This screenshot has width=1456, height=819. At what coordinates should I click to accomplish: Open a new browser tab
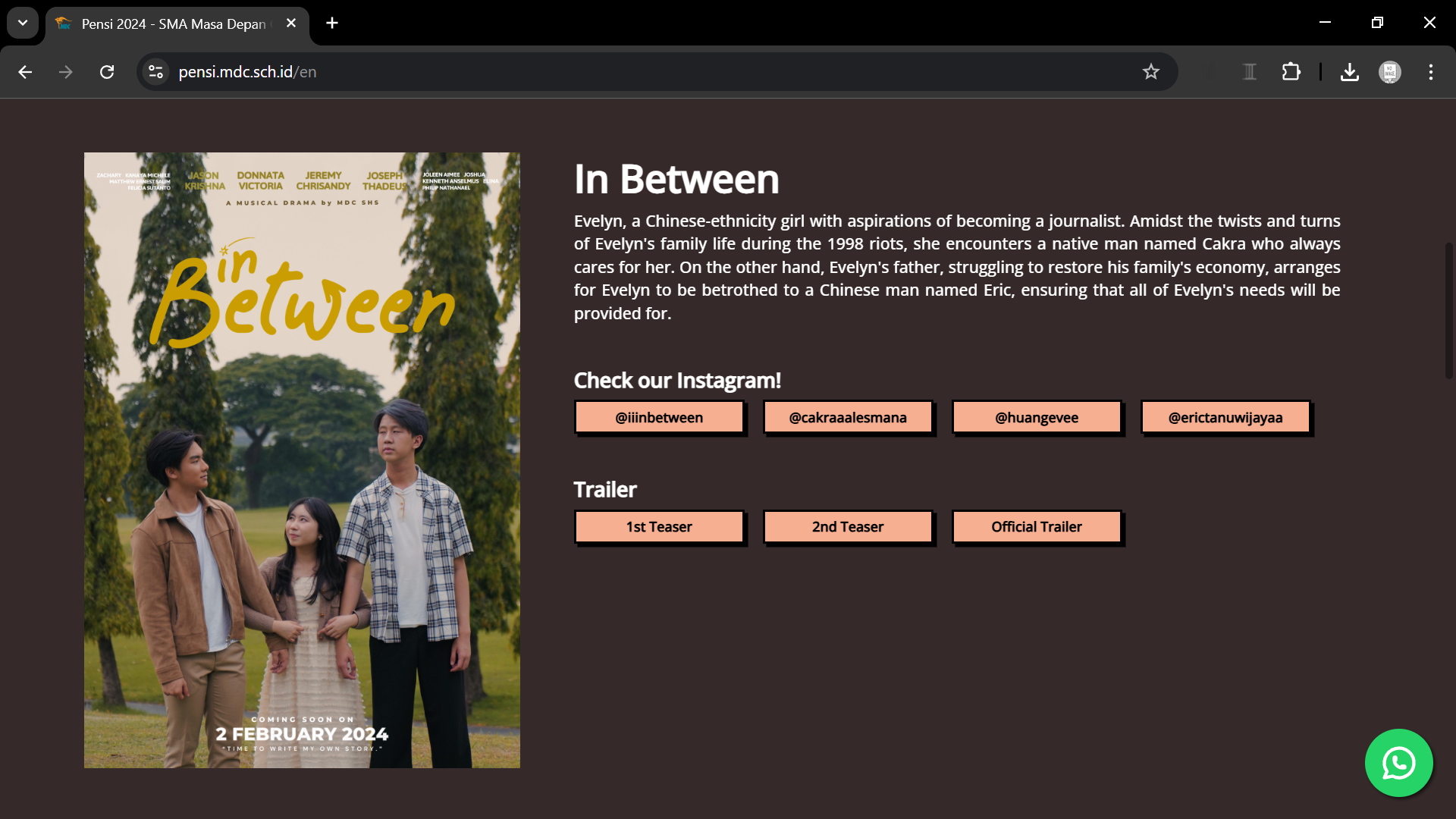(332, 24)
